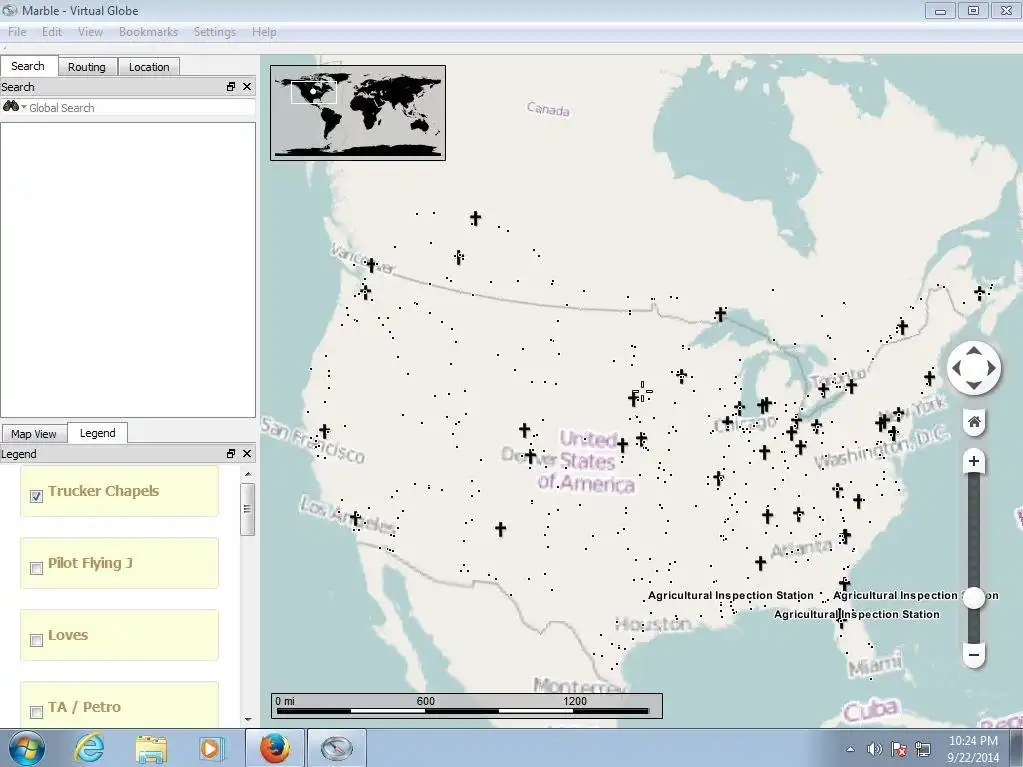
Task: Open the View menu
Action: click(x=90, y=32)
